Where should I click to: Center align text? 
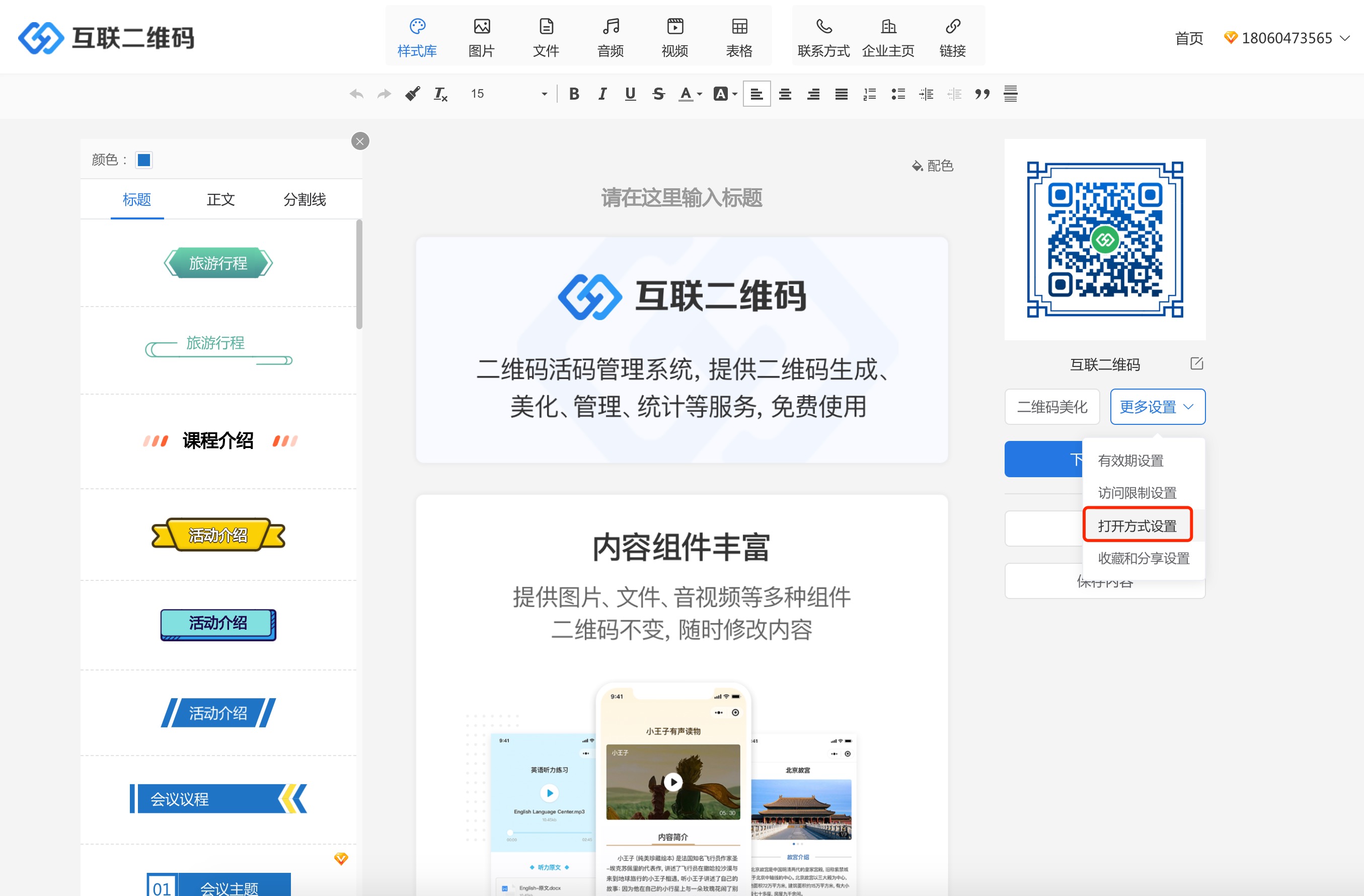point(785,94)
